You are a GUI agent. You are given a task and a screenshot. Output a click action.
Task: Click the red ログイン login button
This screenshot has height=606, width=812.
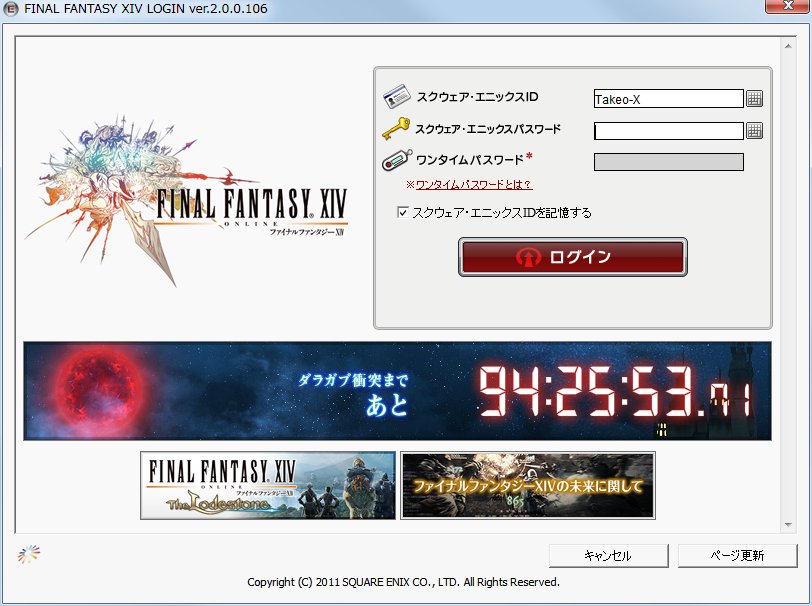click(573, 257)
